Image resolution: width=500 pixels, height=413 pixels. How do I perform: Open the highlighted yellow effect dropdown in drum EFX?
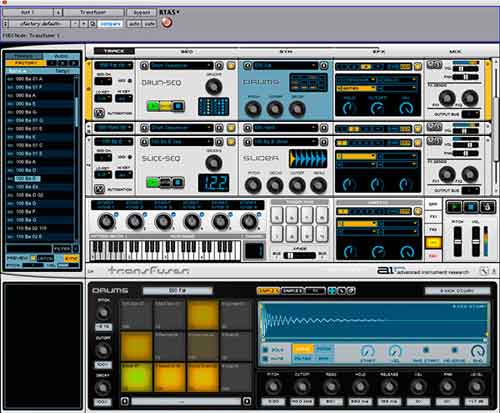356,89
